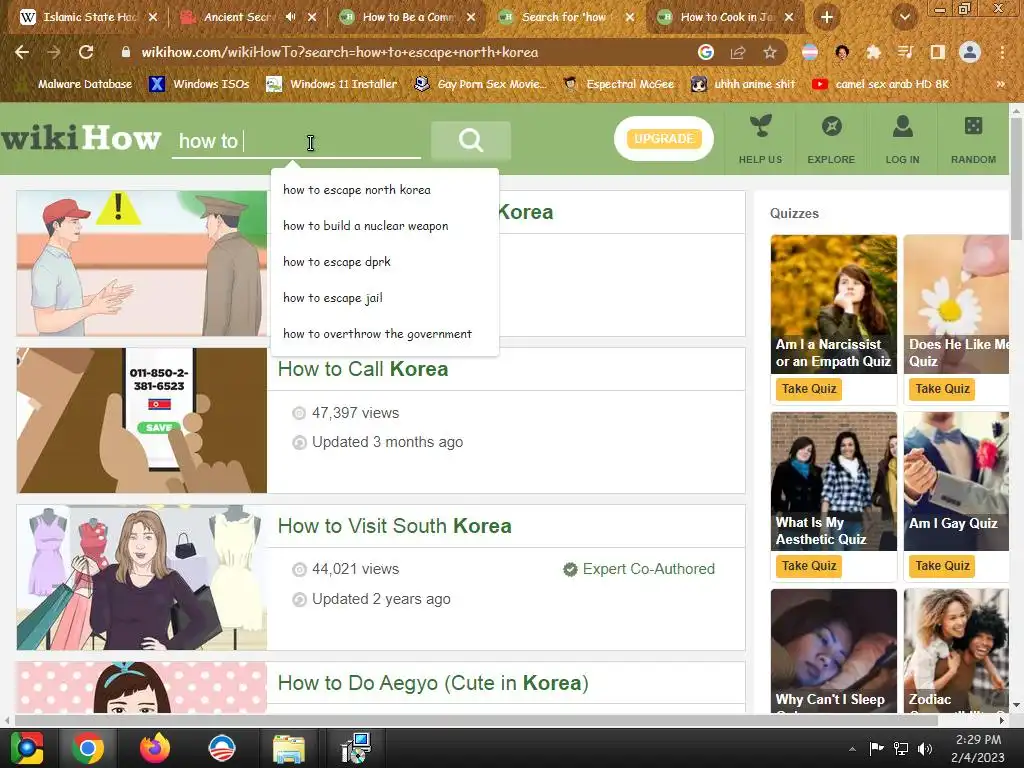Click the Random dice icon

click(x=973, y=126)
